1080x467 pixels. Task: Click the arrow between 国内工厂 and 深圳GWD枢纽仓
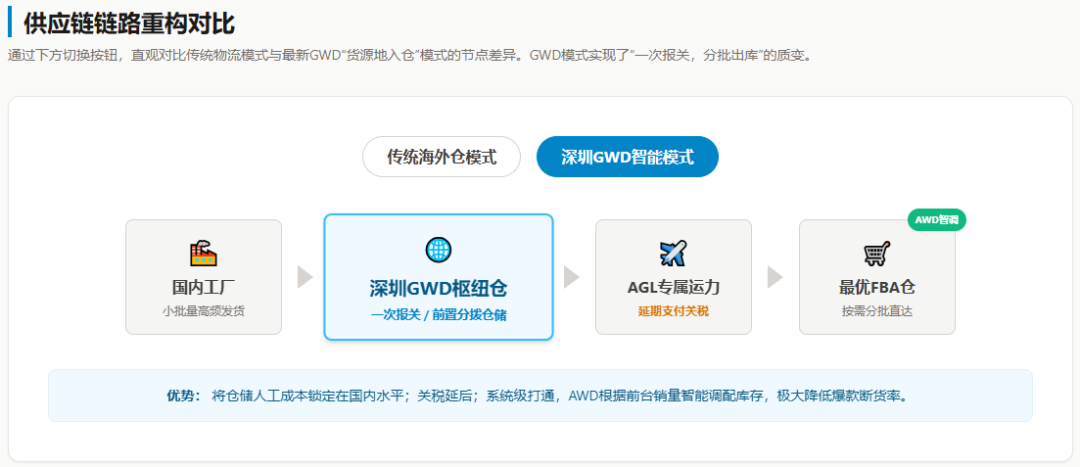pos(305,277)
